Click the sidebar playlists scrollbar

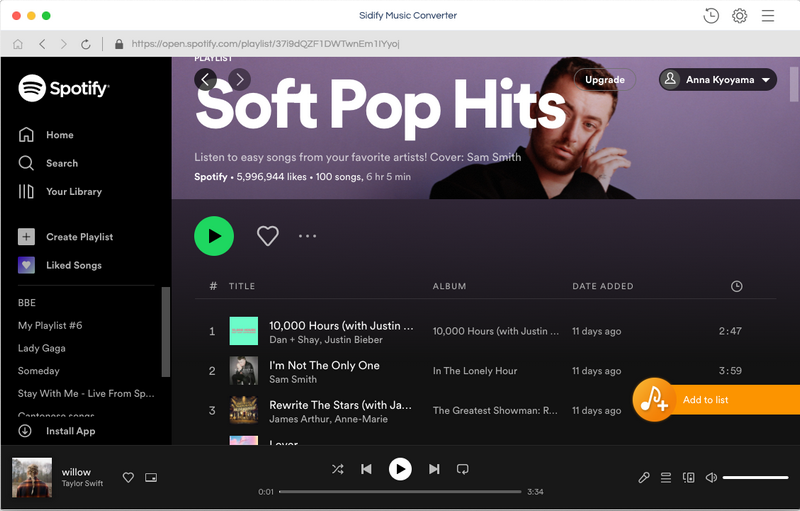click(165, 332)
